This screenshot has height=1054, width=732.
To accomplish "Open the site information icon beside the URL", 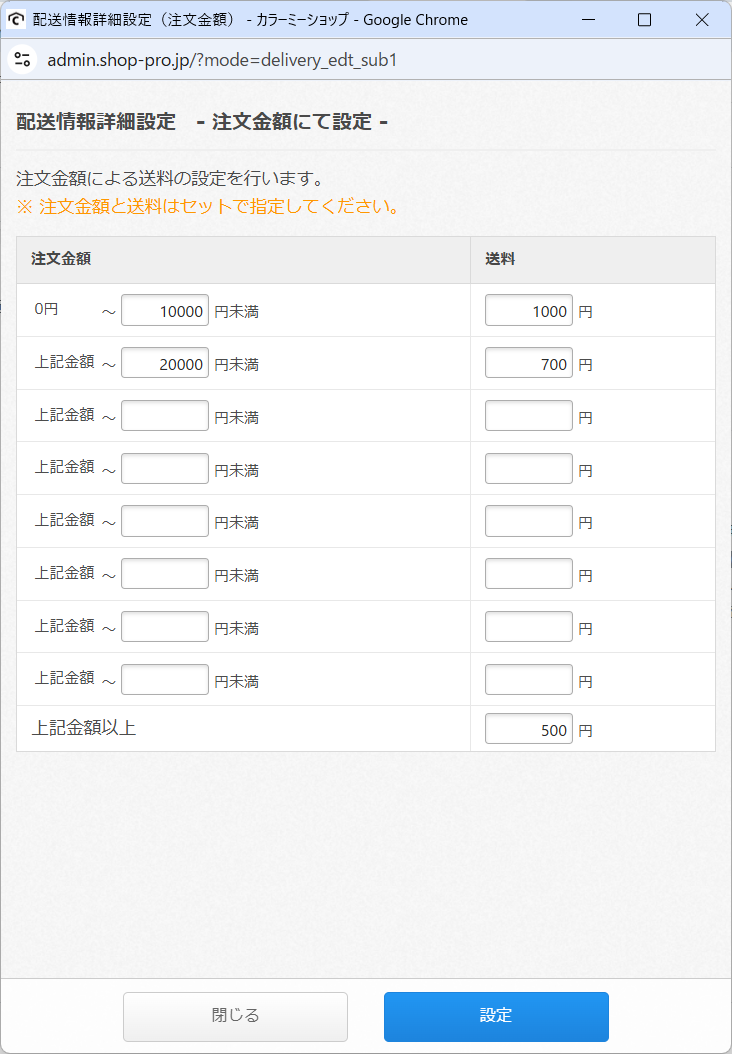I will click(x=22, y=59).
